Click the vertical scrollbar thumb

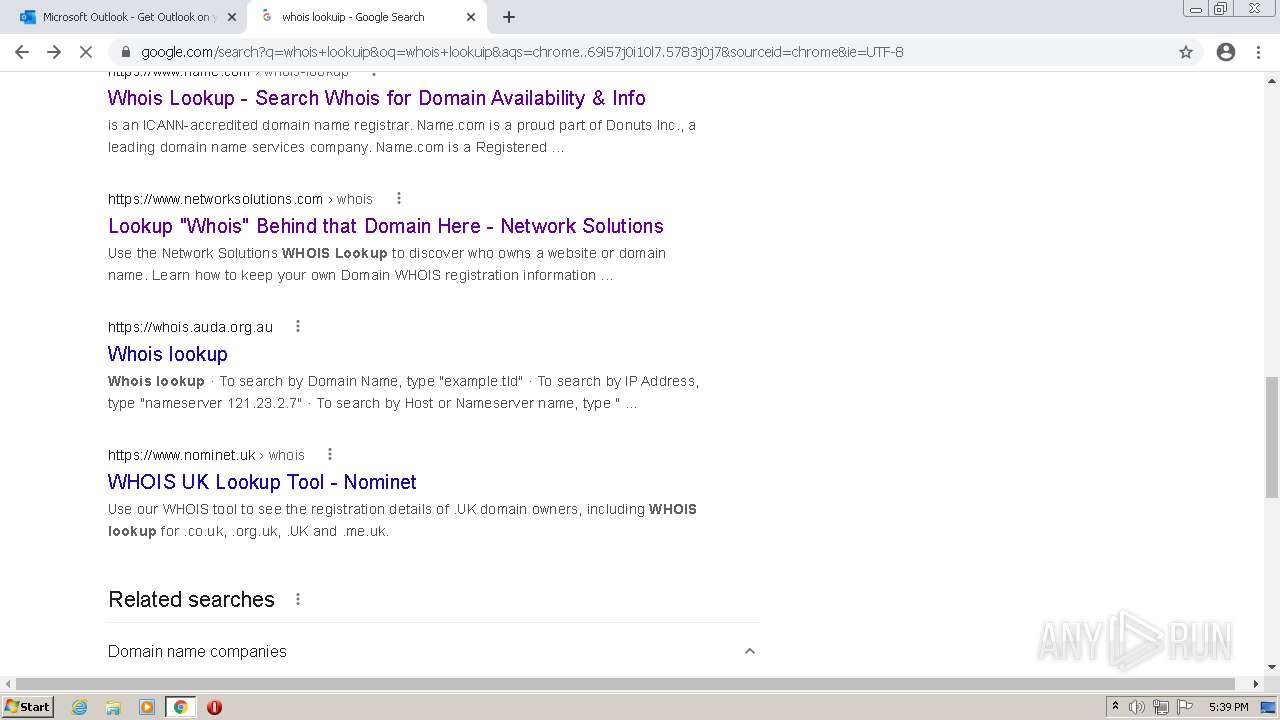coord(1271,437)
